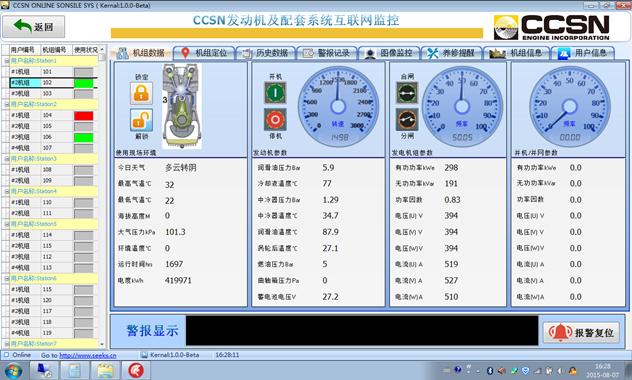The image size is (632, 380).
Task: Click the engine cutaway image
Action: point(182,106)
